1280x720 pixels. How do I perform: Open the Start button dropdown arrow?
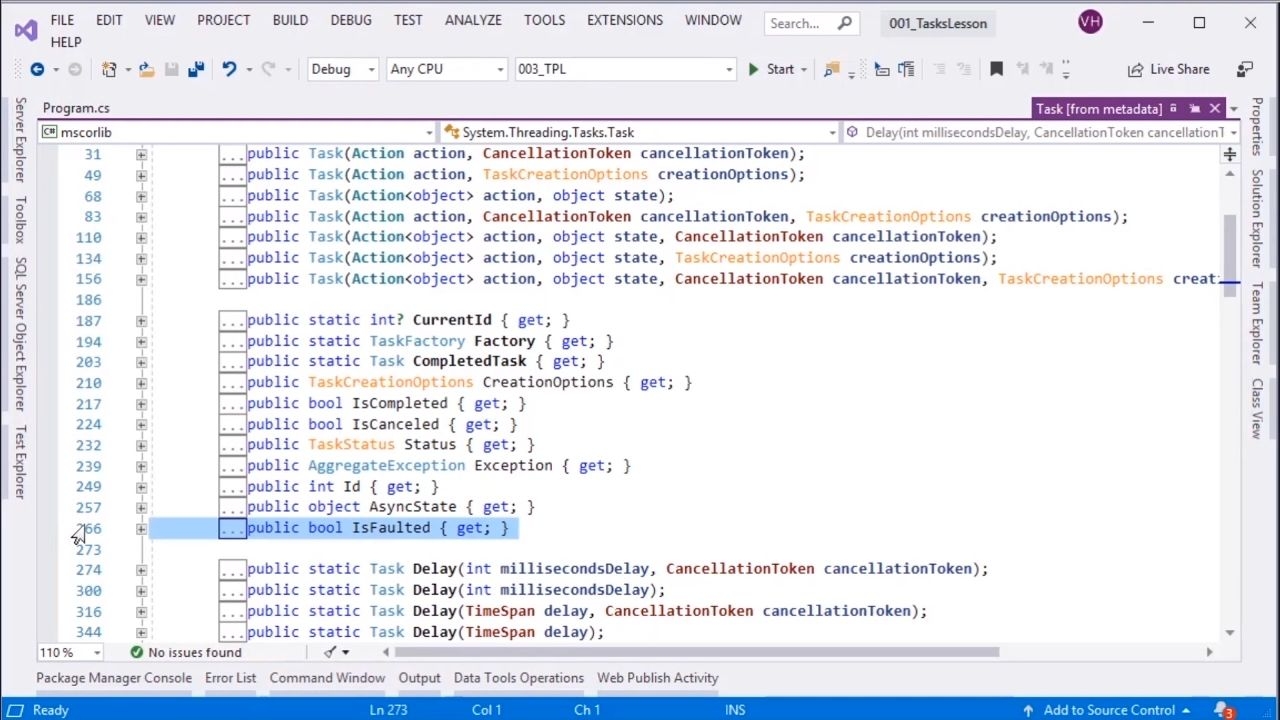[803, 69]
